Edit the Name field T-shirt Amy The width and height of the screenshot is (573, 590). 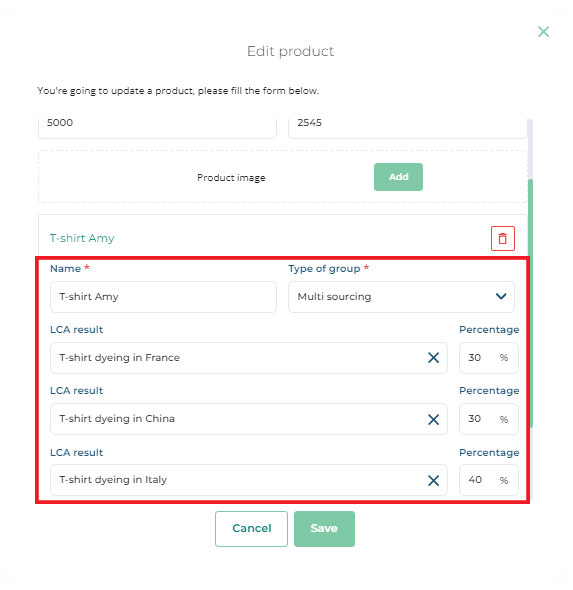point(163,297)
